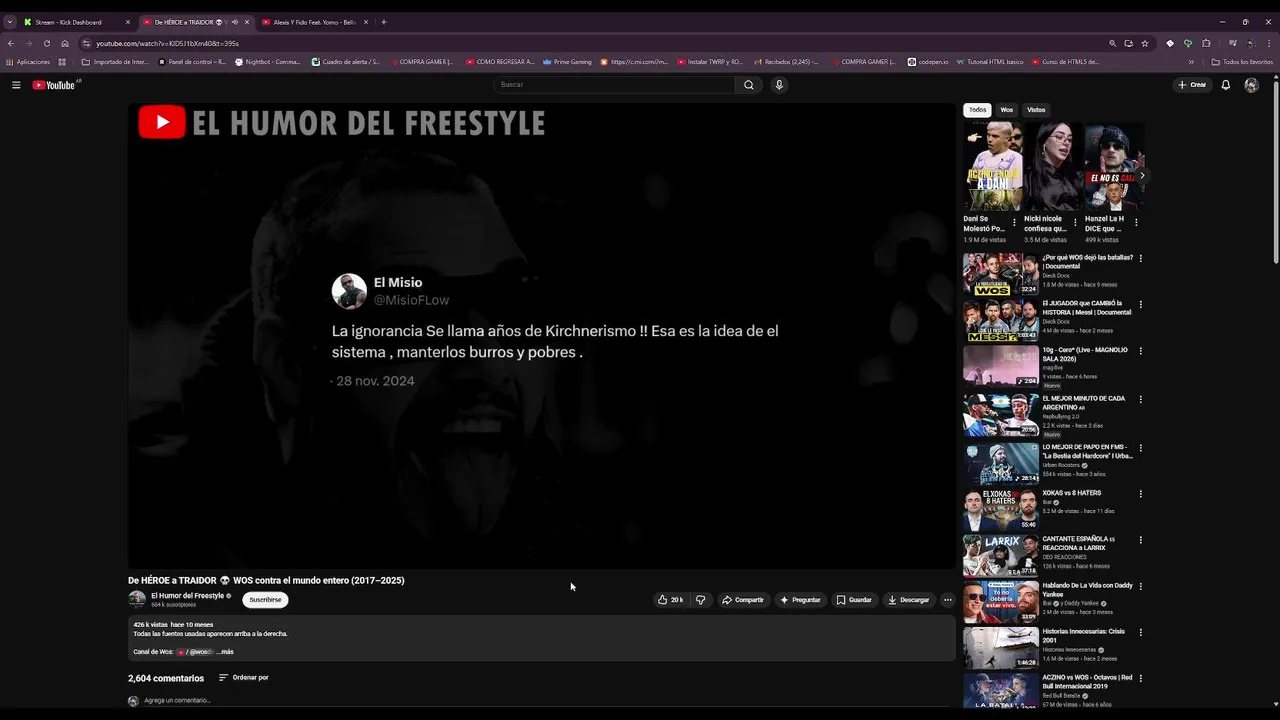The height and width of the screenshot is (720, 1280).
Task: Go to the YouTube home logo
Action: tap(54, 85)
